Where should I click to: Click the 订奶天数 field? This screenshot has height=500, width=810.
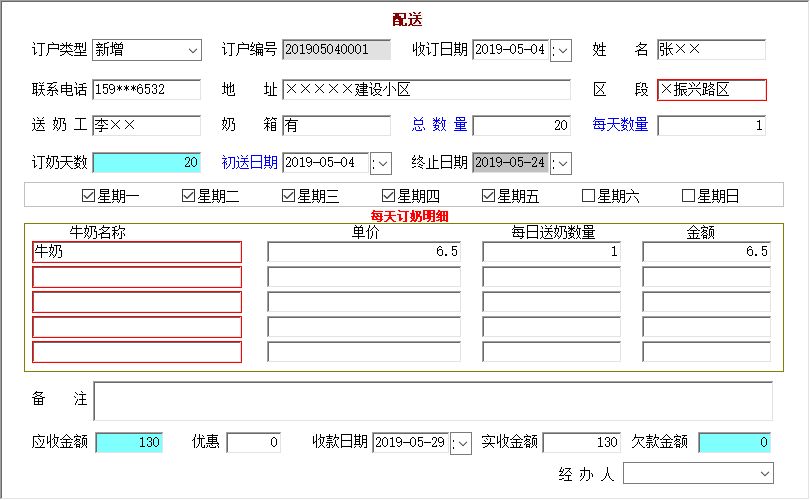coord(147,162)
